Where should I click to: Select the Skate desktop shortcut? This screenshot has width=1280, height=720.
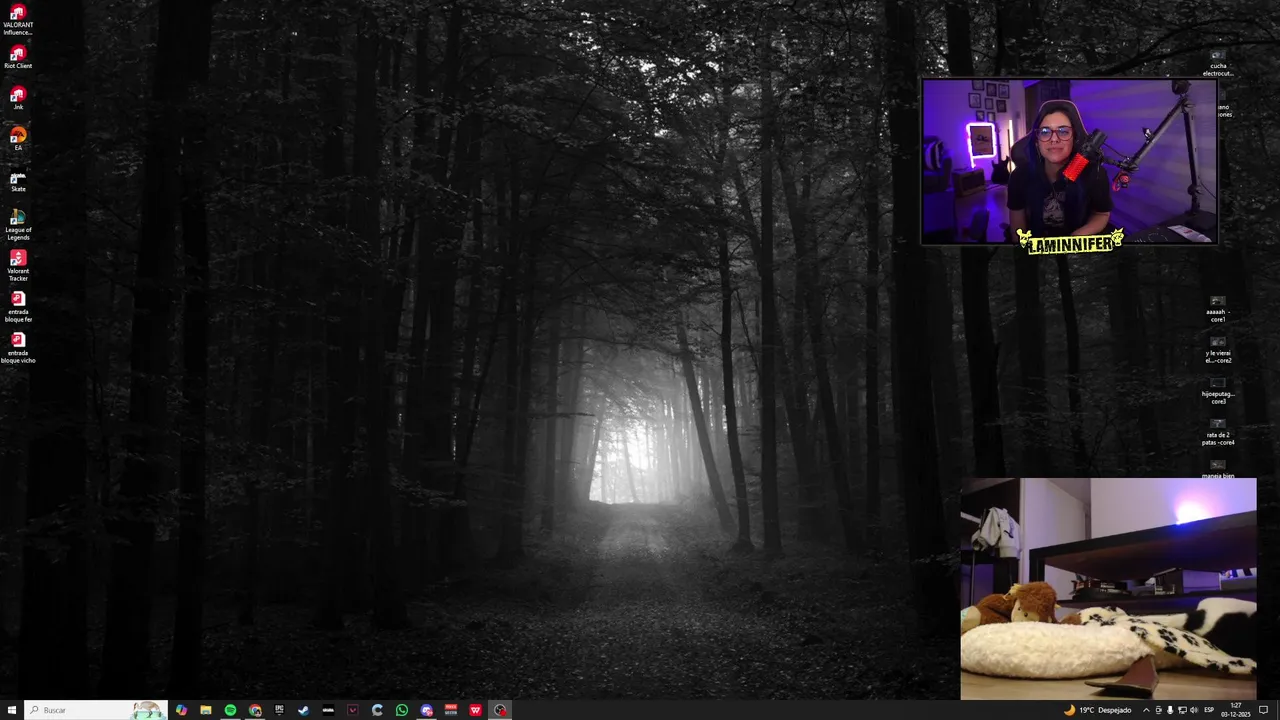point(18,181)
